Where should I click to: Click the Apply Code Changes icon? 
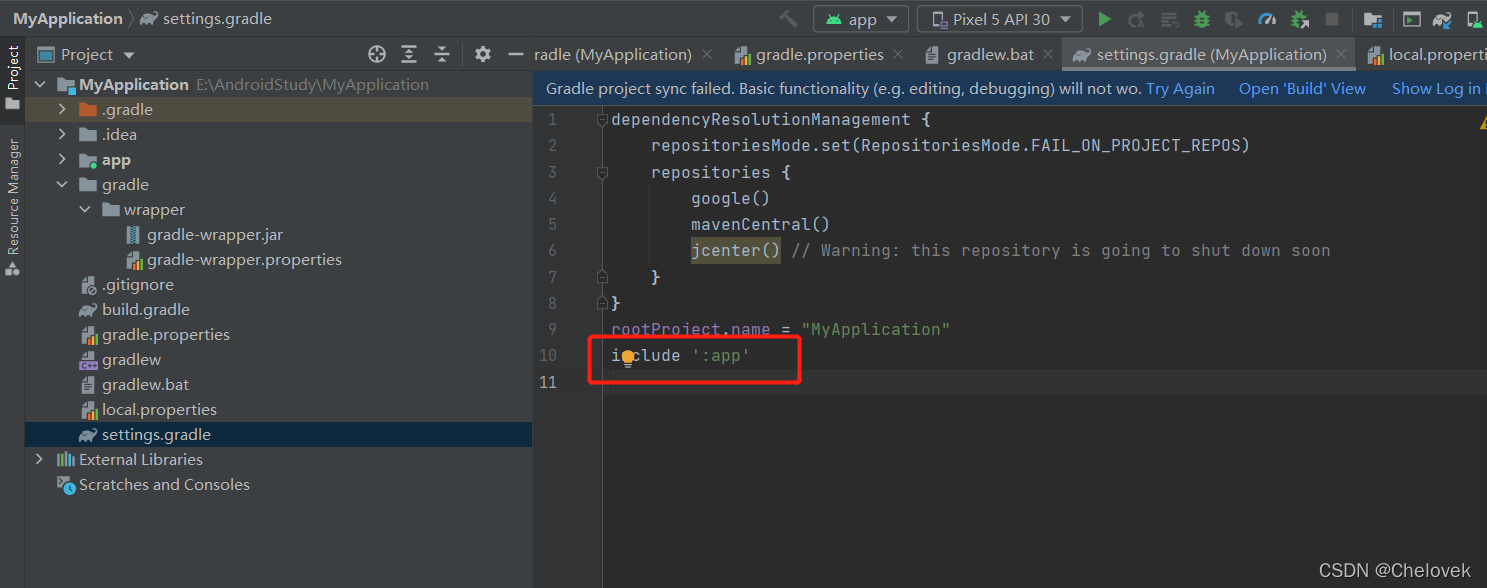[1169, 19]
